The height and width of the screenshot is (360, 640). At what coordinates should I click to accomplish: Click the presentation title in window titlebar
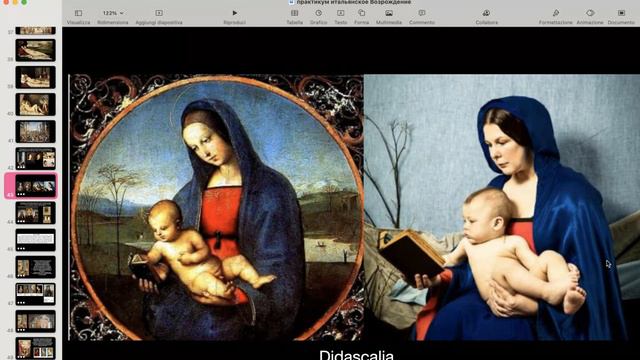pyautogui.click(x=353, y=2)
